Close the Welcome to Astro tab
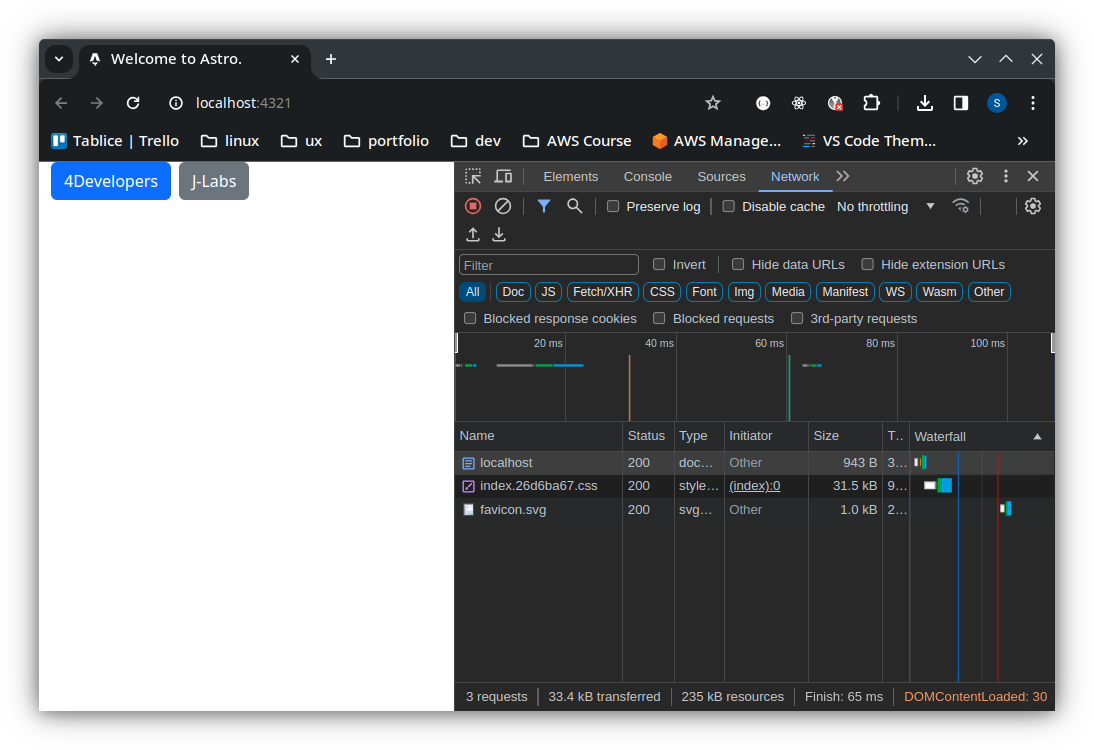Screen dimensions: 1094x750 pyautogui.click(x=295, y=59)
